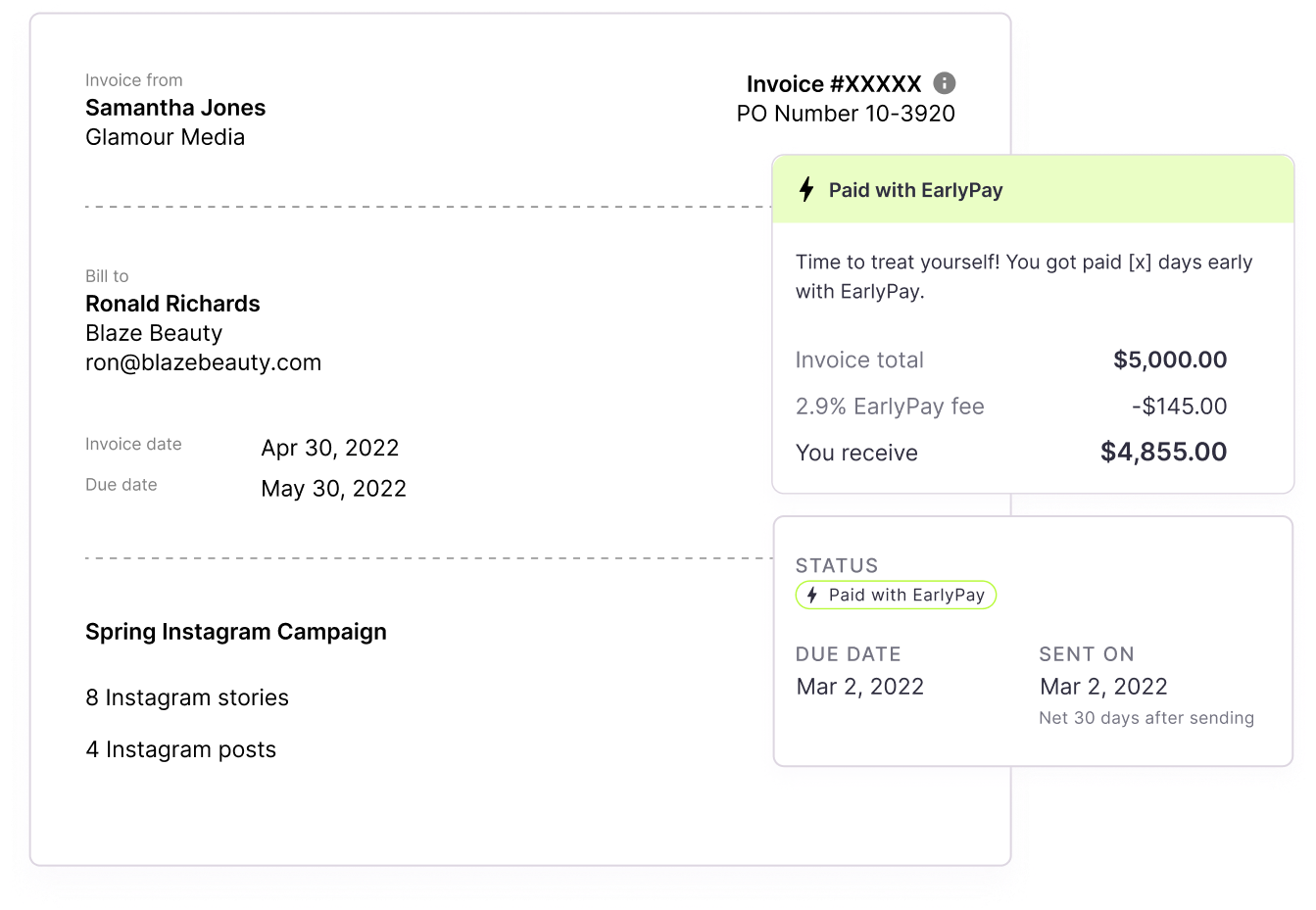
Task: Select the Spring Instagram Campaign title
Action: click(x=236, y=632)
